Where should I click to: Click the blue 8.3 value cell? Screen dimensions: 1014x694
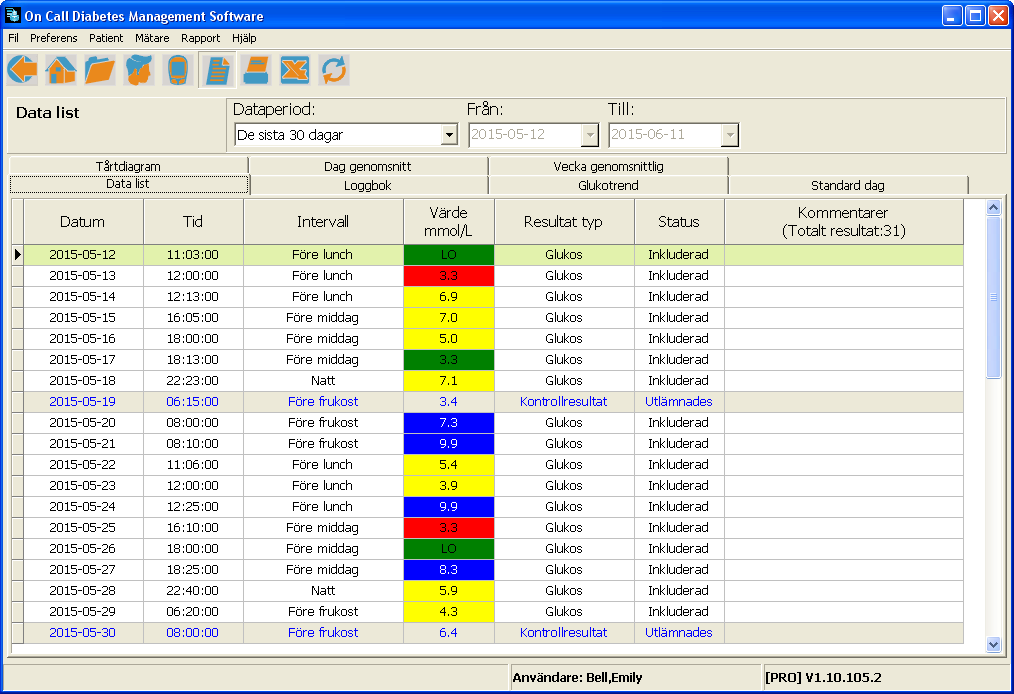(x=449, y=570)
